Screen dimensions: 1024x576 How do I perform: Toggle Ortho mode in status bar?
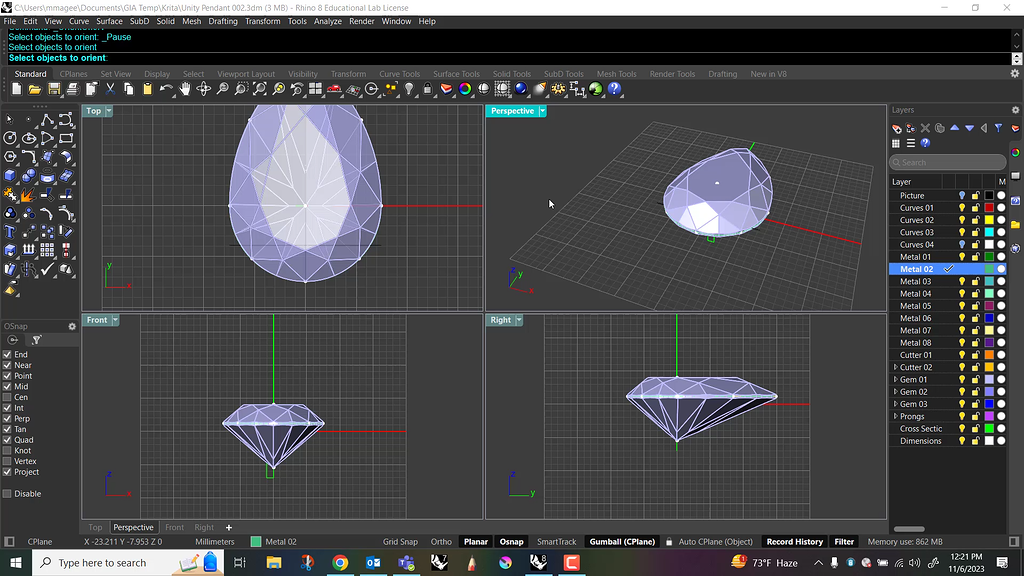(x=441, y=542)
